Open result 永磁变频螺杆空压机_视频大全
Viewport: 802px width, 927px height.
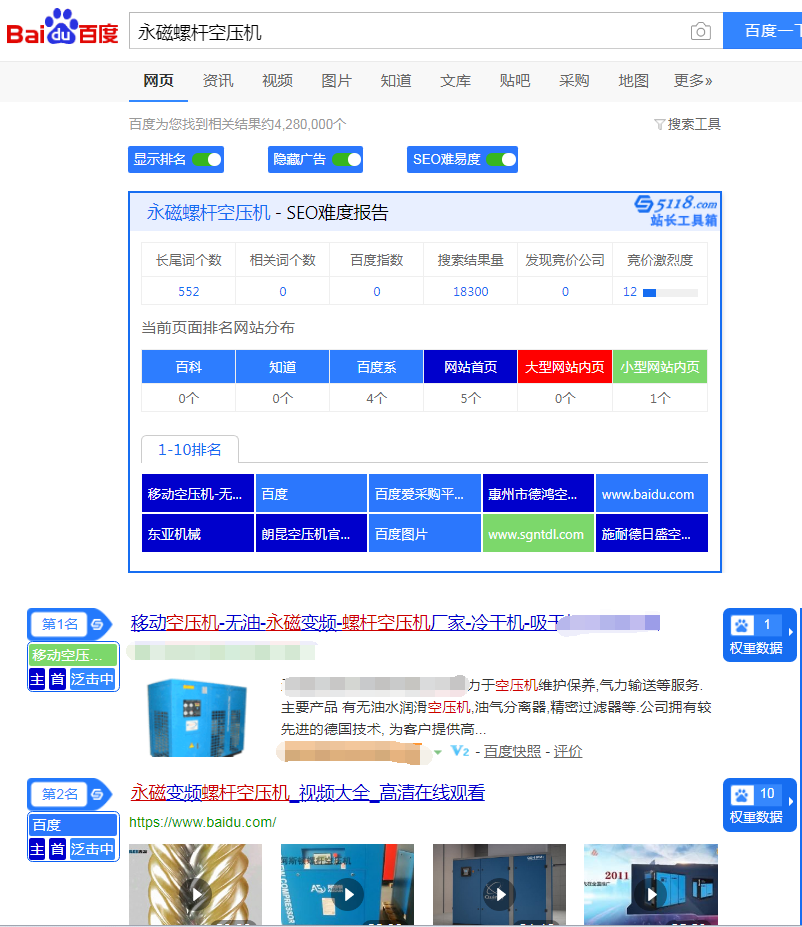(307, 792)
